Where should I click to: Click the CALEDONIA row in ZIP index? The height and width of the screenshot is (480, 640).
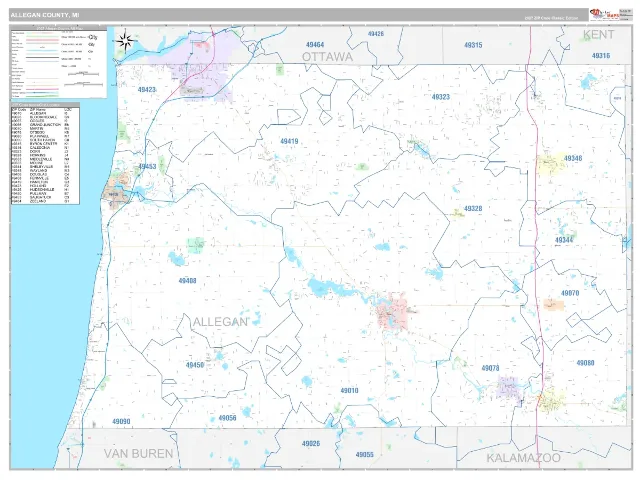point(45,148)
